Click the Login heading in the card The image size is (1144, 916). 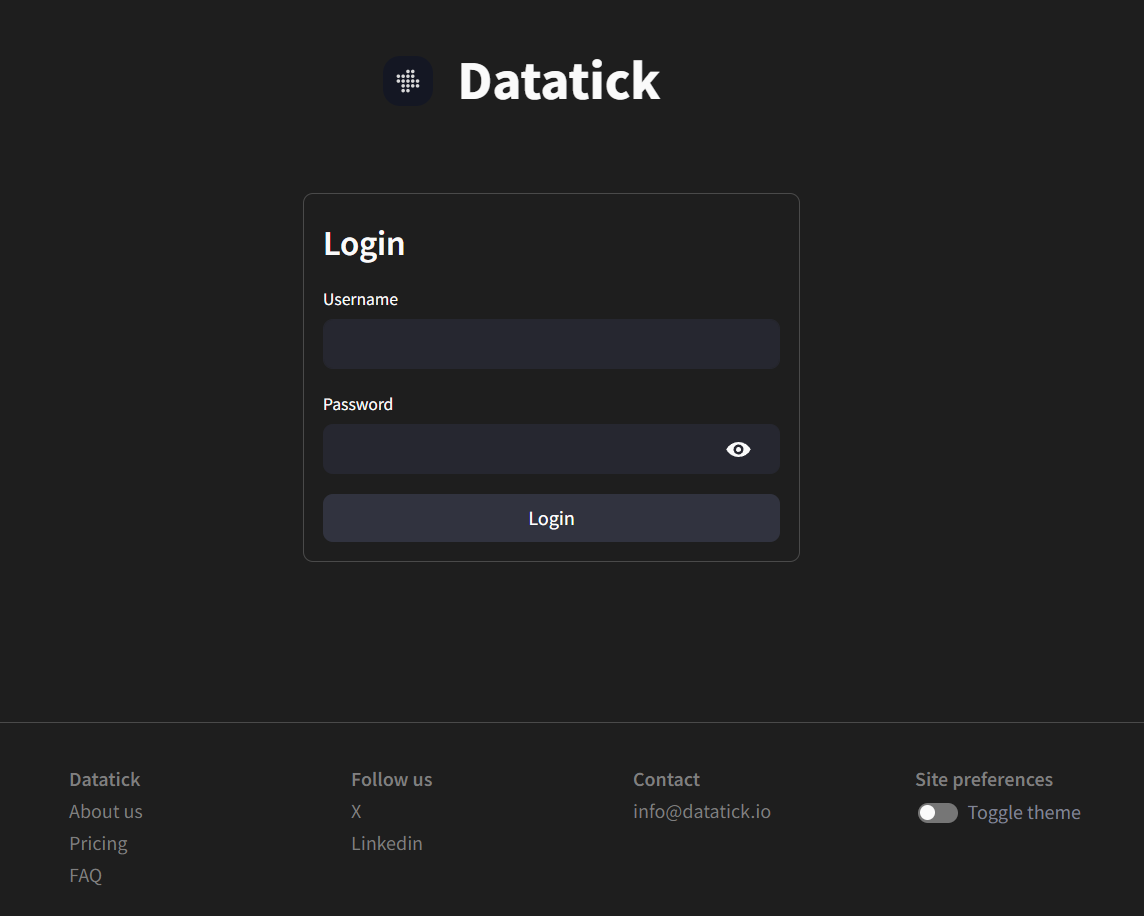coord(364,244)
